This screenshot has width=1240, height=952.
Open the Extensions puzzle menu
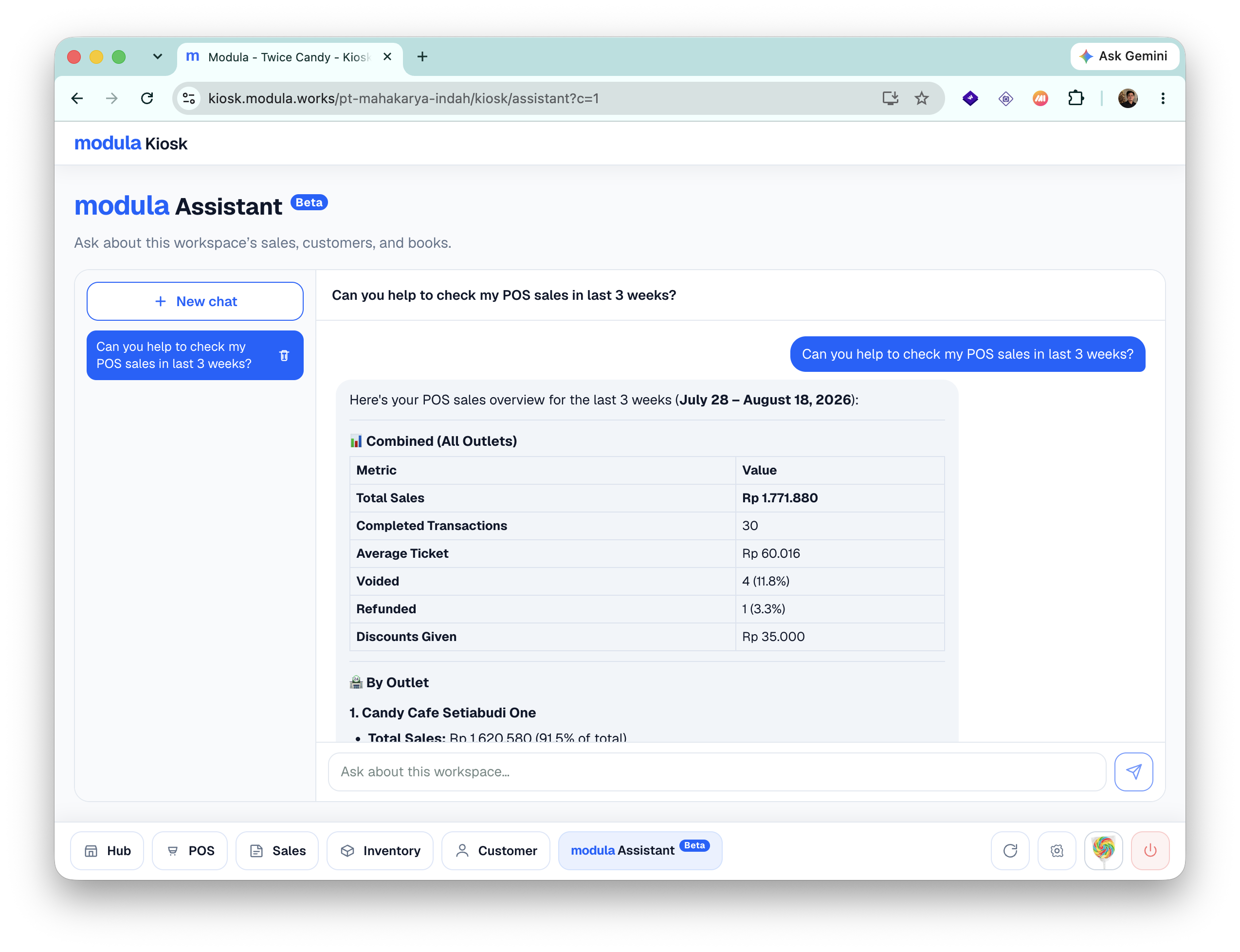[1076, 99]
